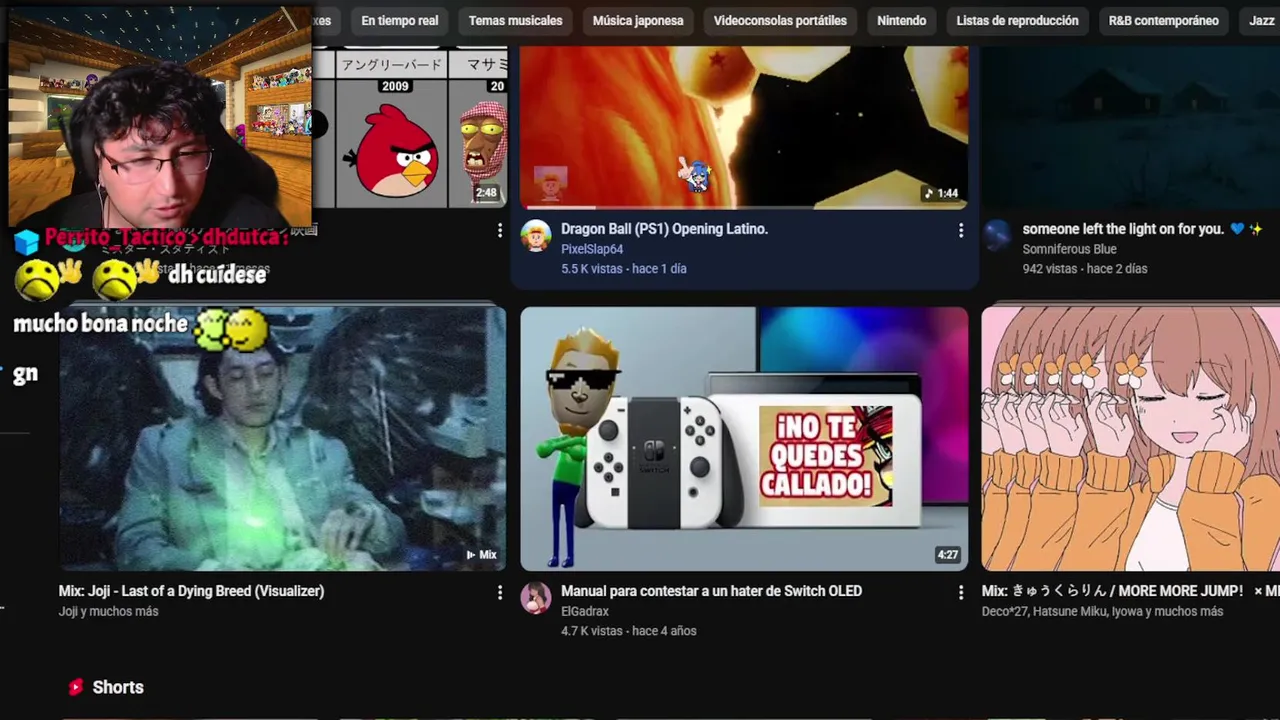Viewport: 1280px width, 720px height.
Task: Select the 'Listas de reproducción' filter chip
Action: click(1017, 20)
